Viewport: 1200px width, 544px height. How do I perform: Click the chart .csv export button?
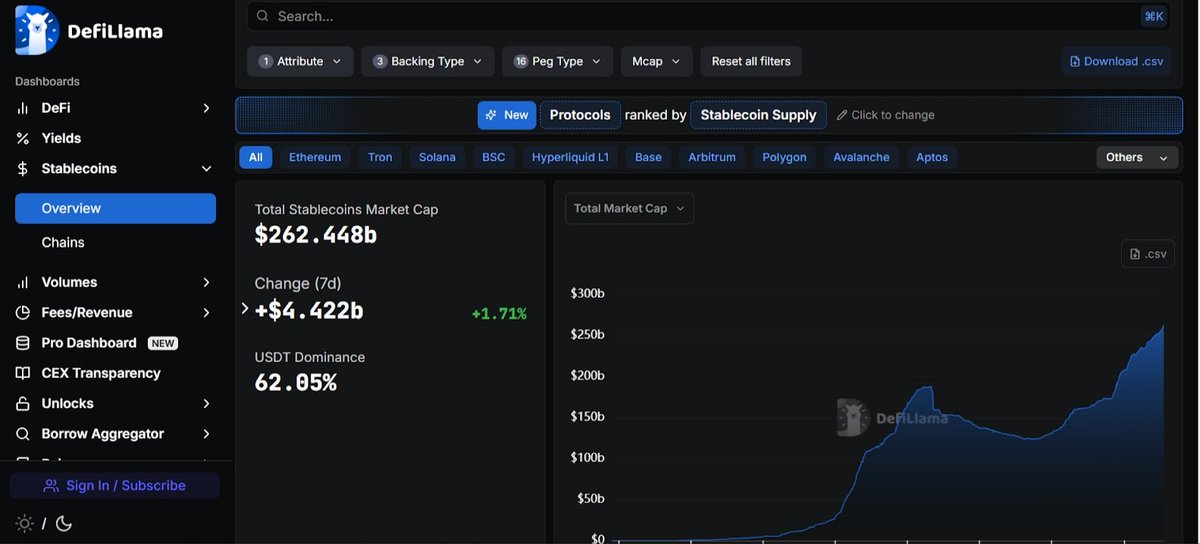1148,254
